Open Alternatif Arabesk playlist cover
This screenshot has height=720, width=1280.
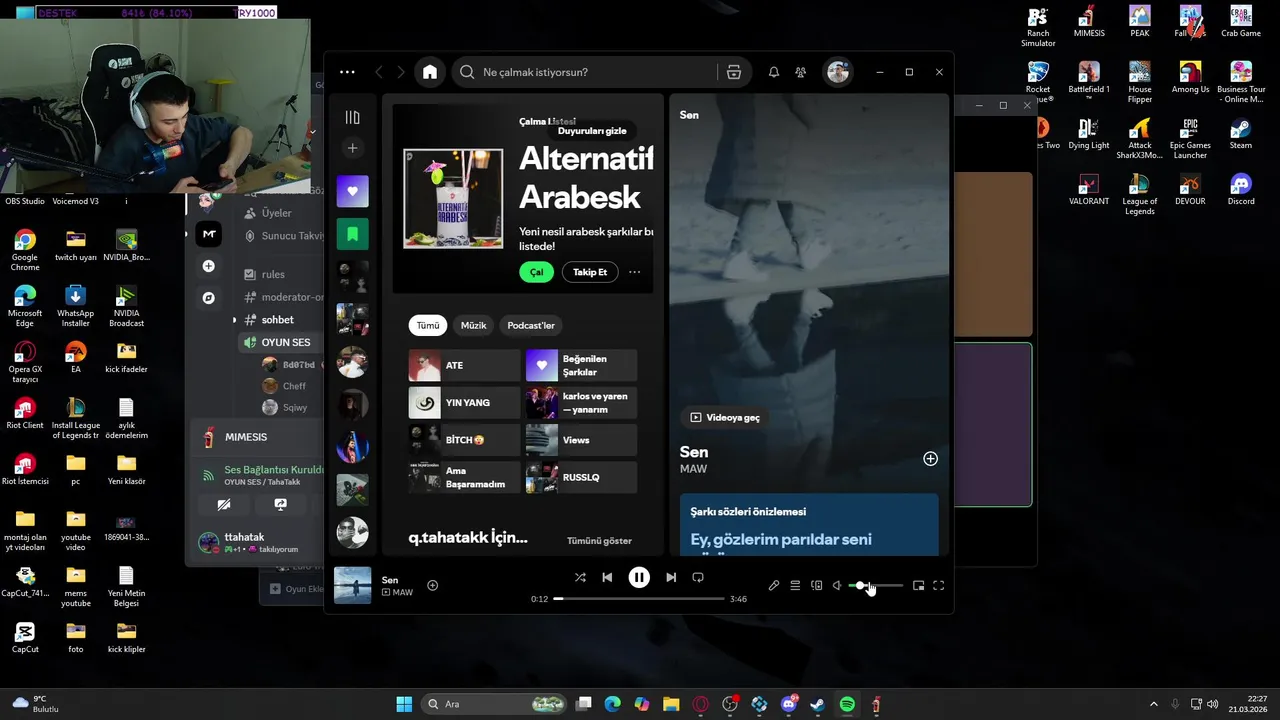click(453, 199)
